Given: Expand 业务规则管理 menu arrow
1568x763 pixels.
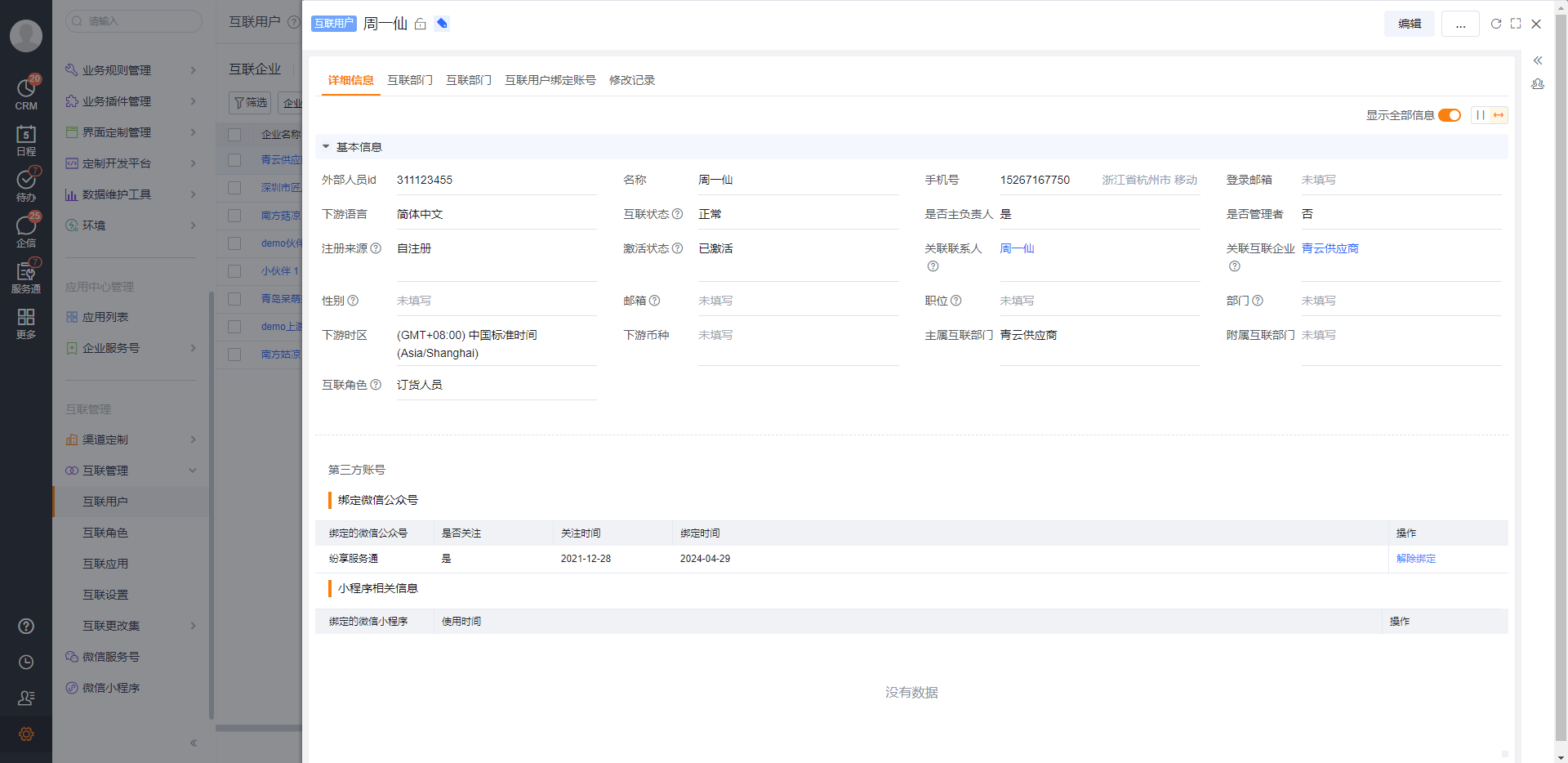Looking at the screenshot, I should (x=194, y=70).
